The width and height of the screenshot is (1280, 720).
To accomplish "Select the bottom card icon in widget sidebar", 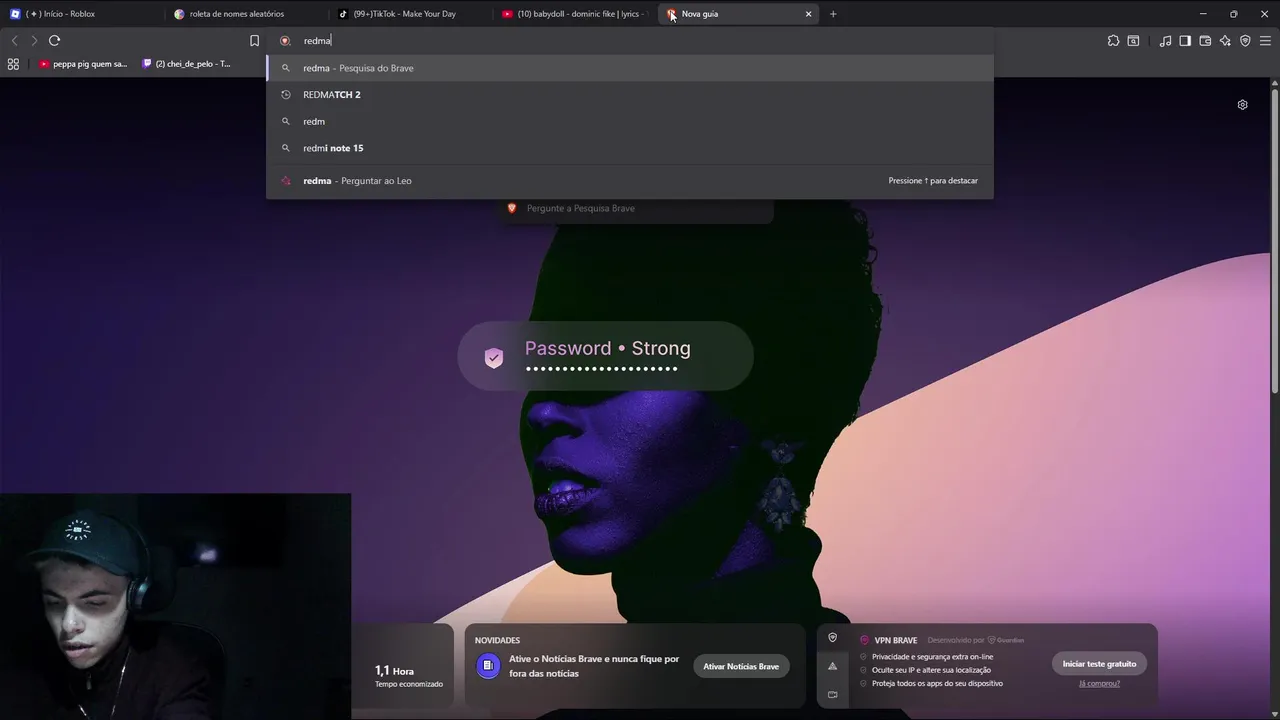I will coord(832,694).
